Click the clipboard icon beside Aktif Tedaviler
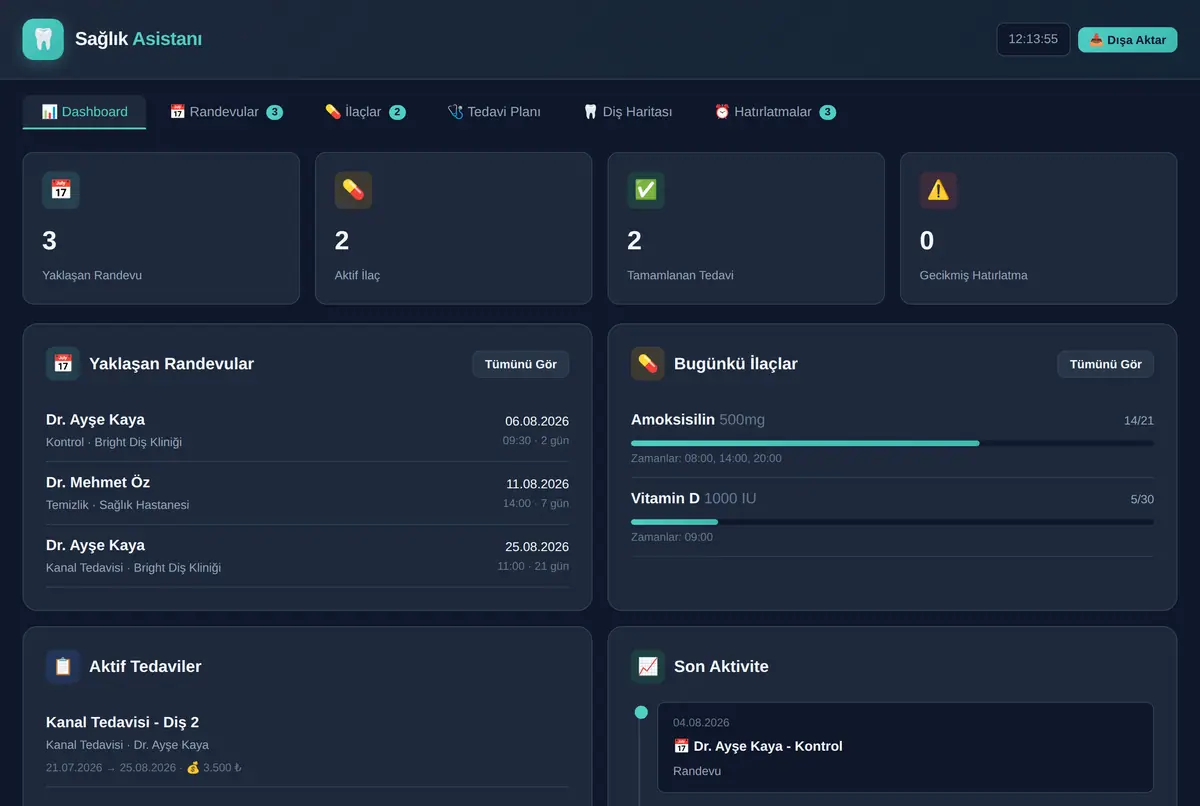The image size is (1200, 806). (x=63, y=666)
